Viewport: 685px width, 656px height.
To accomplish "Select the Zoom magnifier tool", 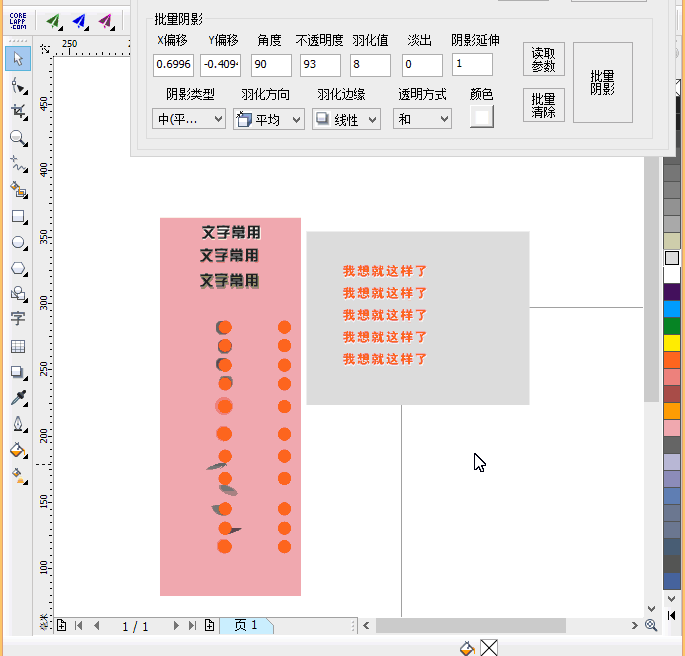I will pyautogui.click(x=18, y=138).
